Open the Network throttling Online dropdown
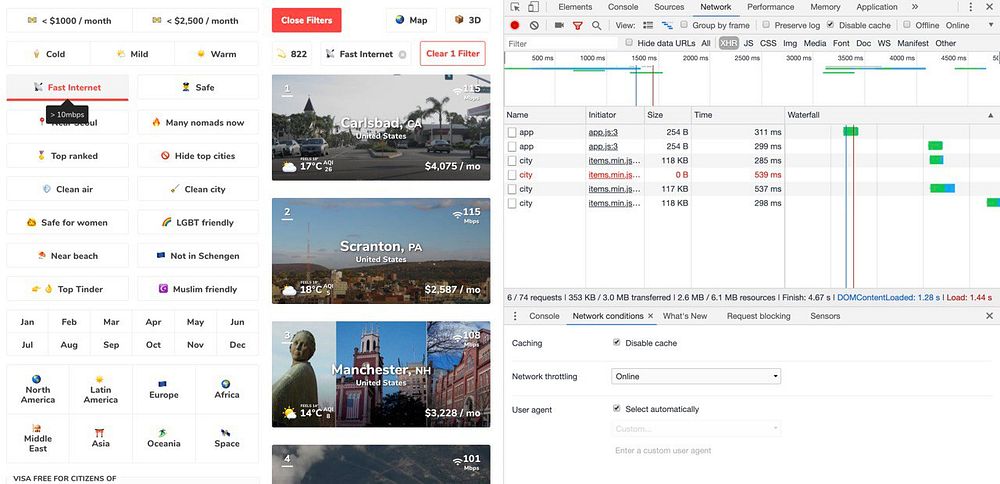The height and width of the screenshot is (484, 1000). click(696, 376)
